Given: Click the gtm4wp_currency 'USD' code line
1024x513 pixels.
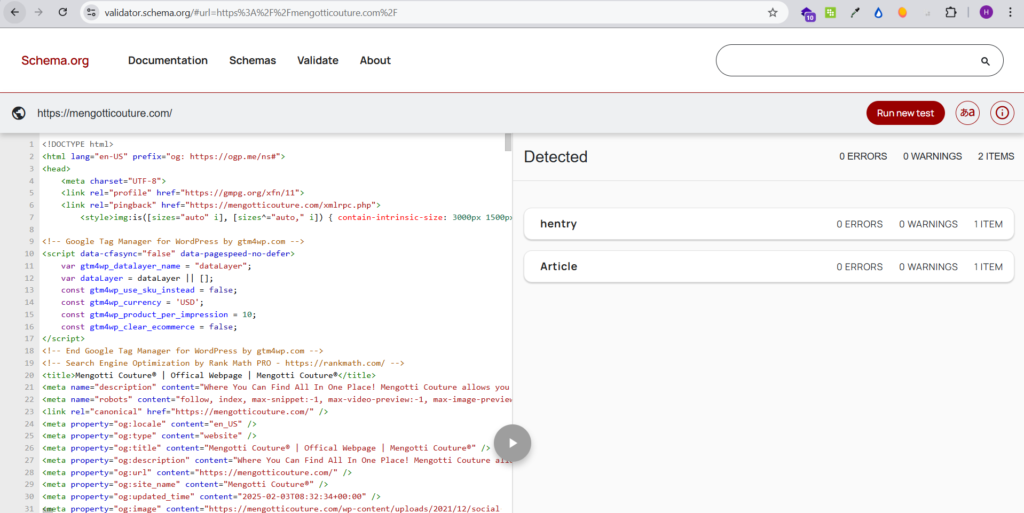Looking at the screenshot, I should pos(133,302).
